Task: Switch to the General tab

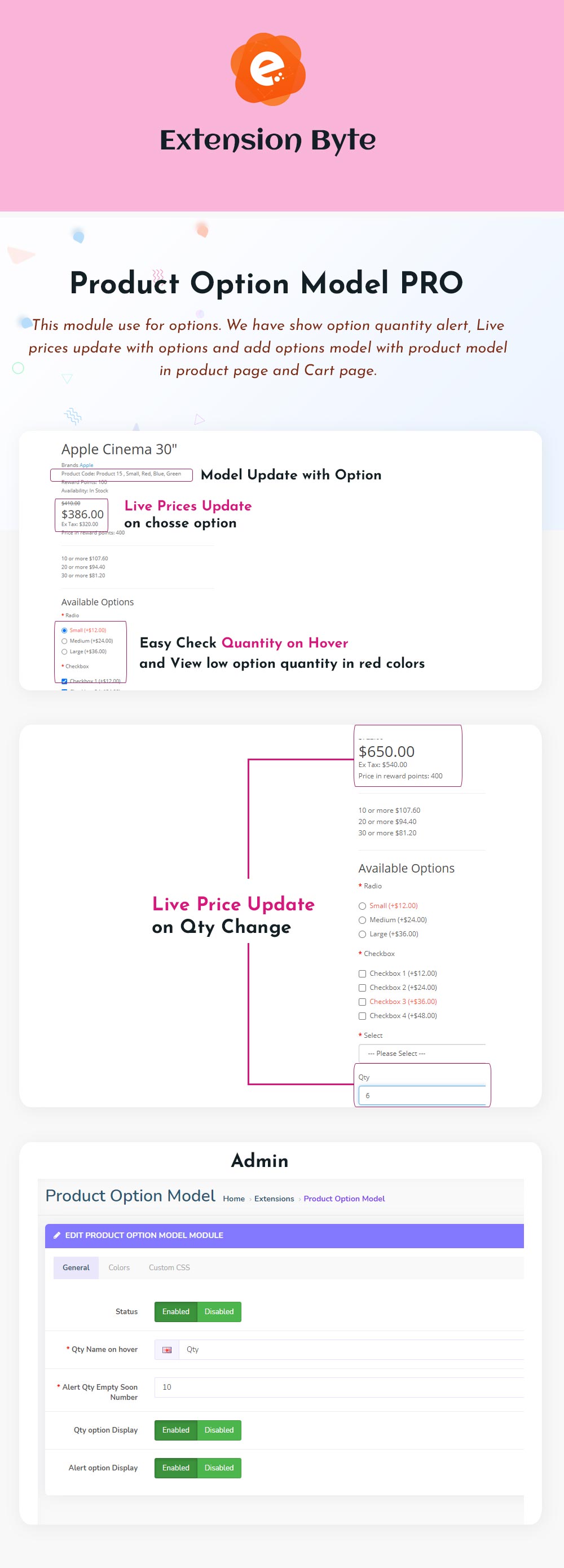Action: coord(76,1267)
